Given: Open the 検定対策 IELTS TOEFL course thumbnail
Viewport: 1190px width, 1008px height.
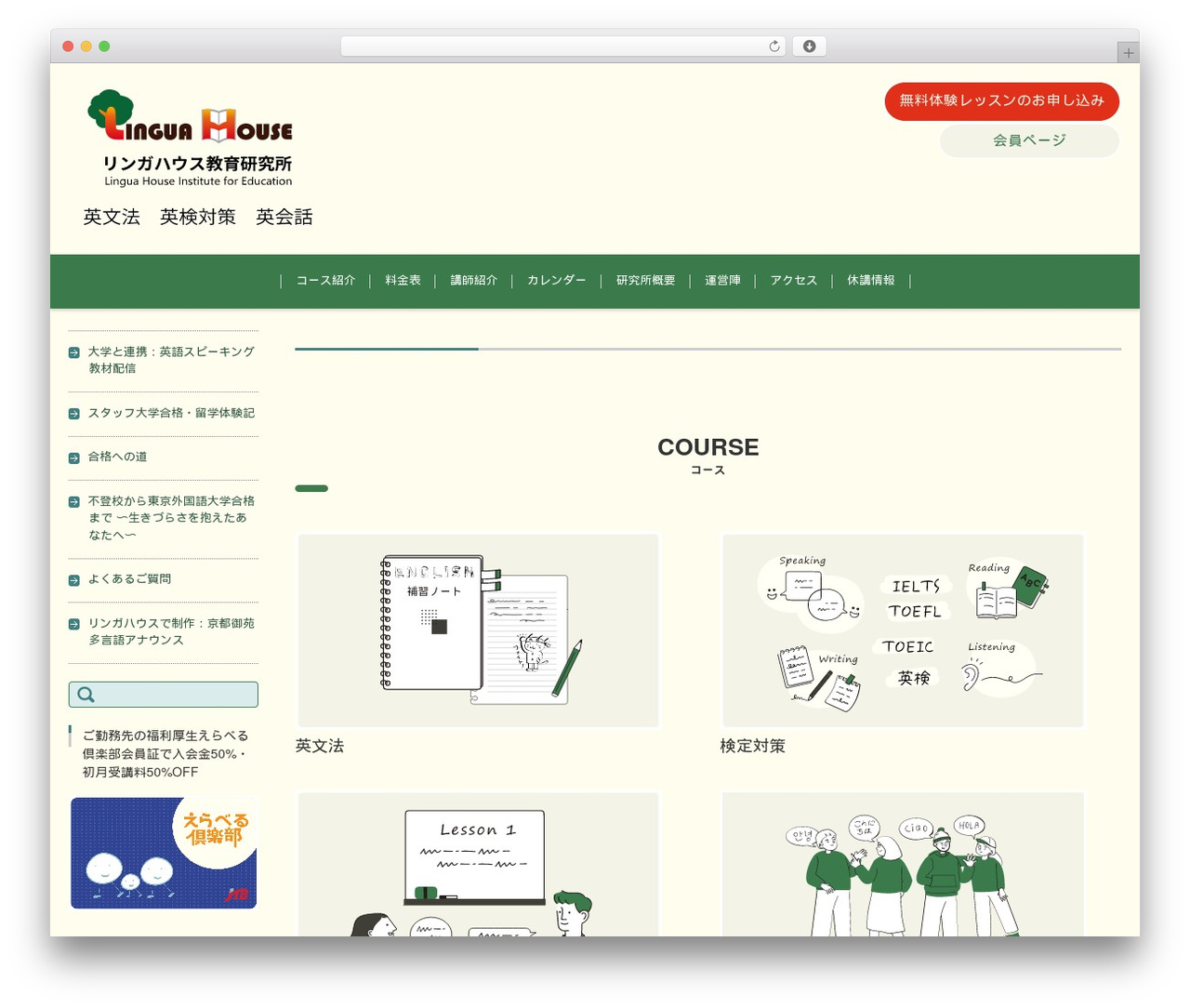Looking at the screenshot, I should click(x=903, y=630).
